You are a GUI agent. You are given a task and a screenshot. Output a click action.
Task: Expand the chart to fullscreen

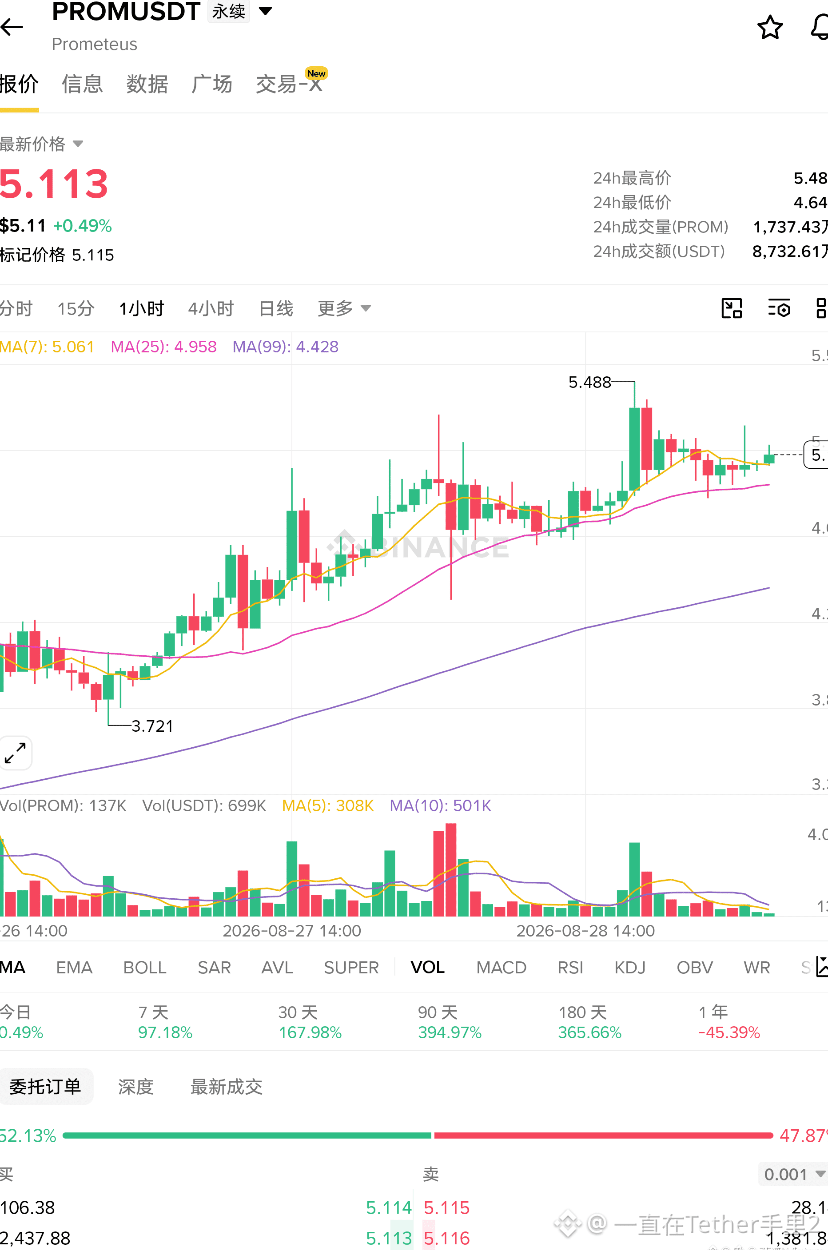coord(15,753)
